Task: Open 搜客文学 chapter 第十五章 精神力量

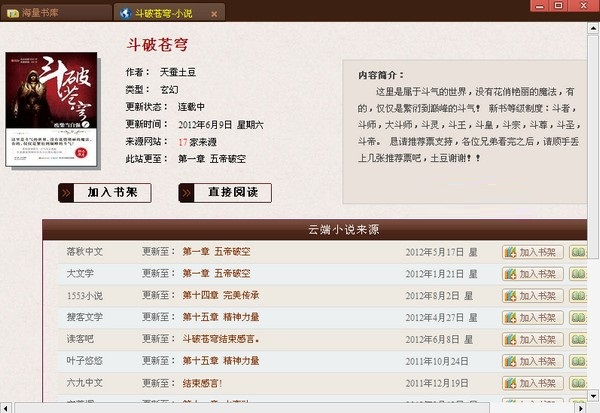Action: click(x=221, y=317)
